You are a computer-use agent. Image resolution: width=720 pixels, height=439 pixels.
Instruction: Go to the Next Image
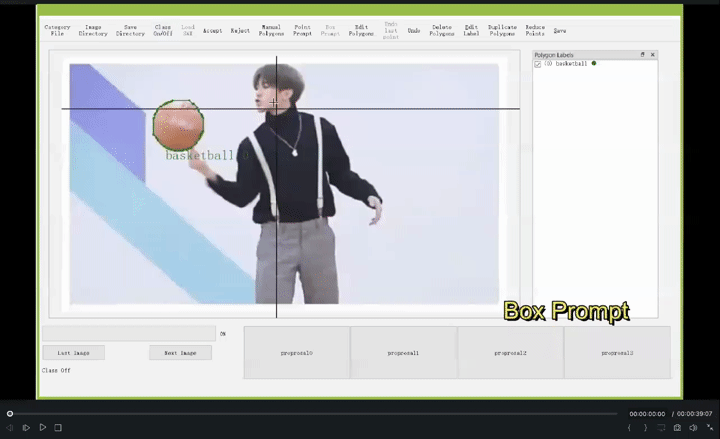point(180,353)
